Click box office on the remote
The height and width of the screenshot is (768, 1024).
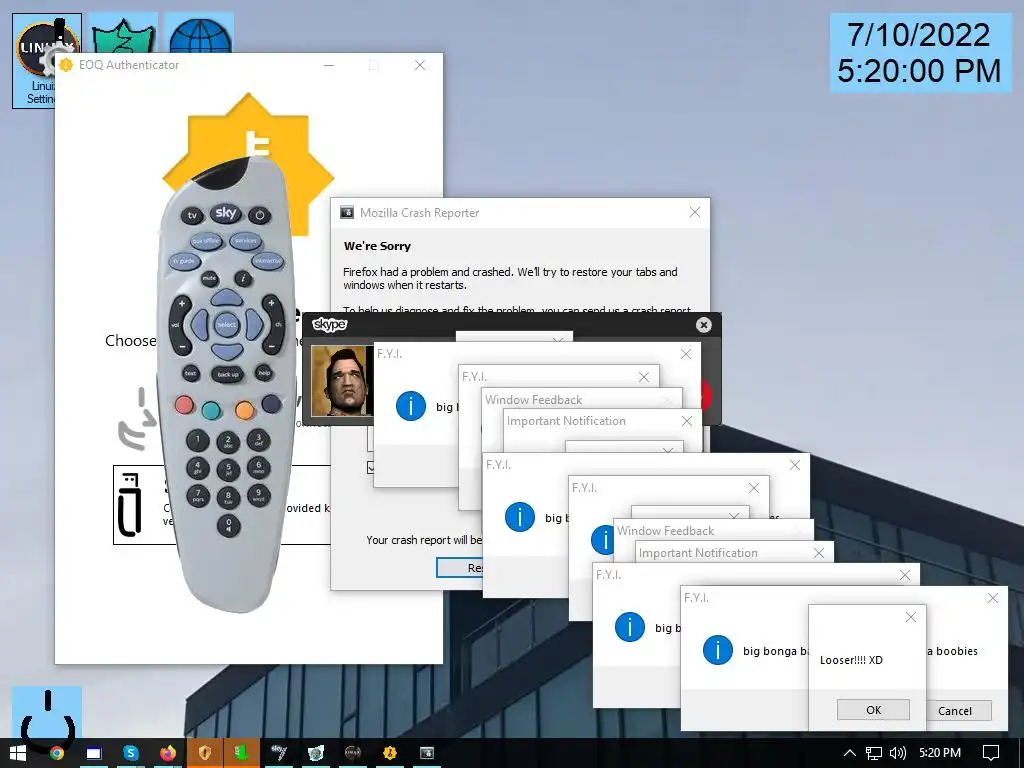[x=206, y=241]
